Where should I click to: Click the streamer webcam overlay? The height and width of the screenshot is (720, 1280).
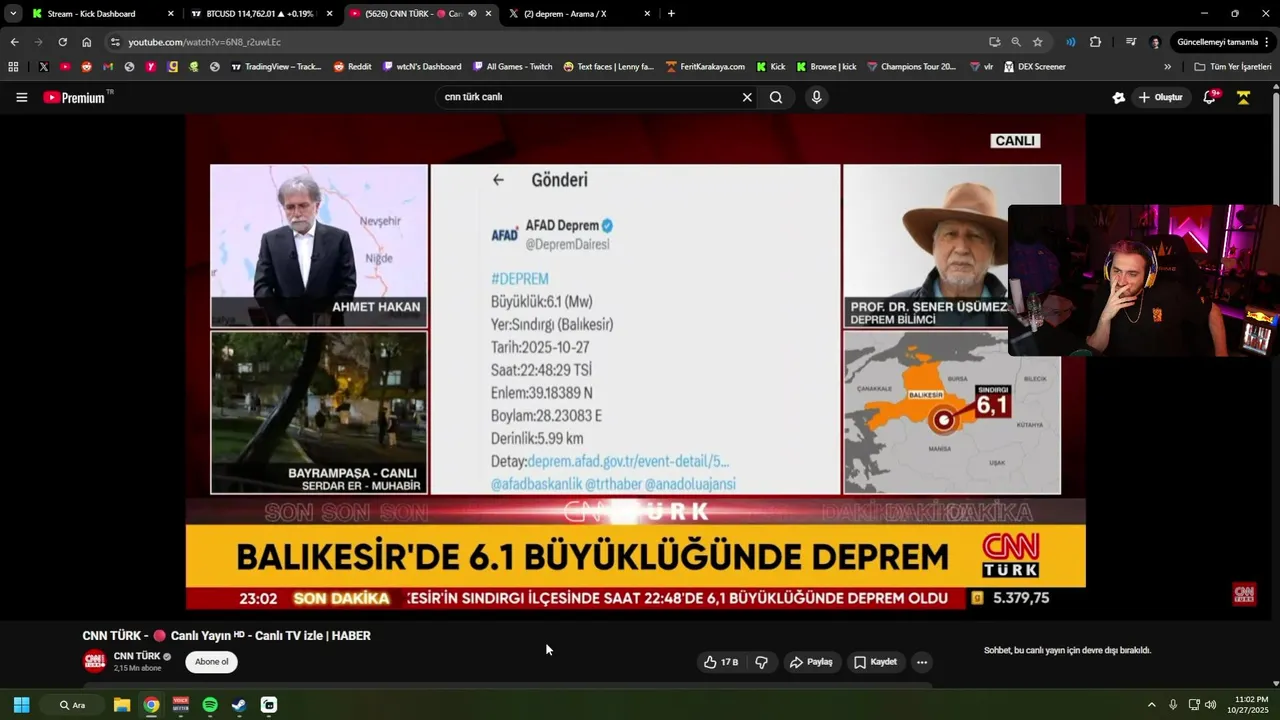(1143, 281)
